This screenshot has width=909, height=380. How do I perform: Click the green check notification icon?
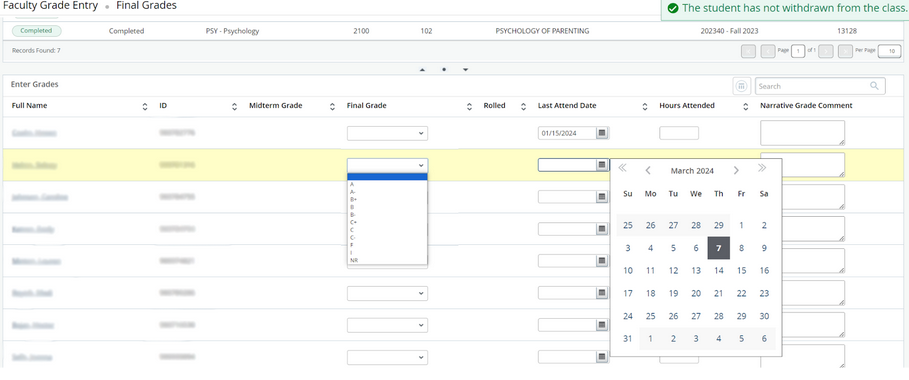click(x=672, y=8)
